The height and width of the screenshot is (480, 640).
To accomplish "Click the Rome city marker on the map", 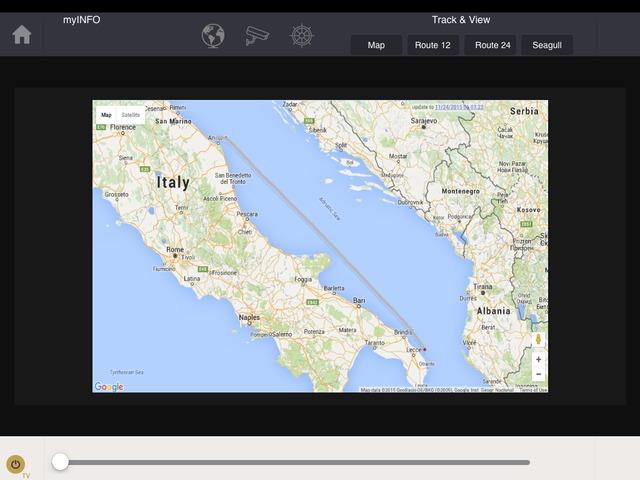I will 176,256.
